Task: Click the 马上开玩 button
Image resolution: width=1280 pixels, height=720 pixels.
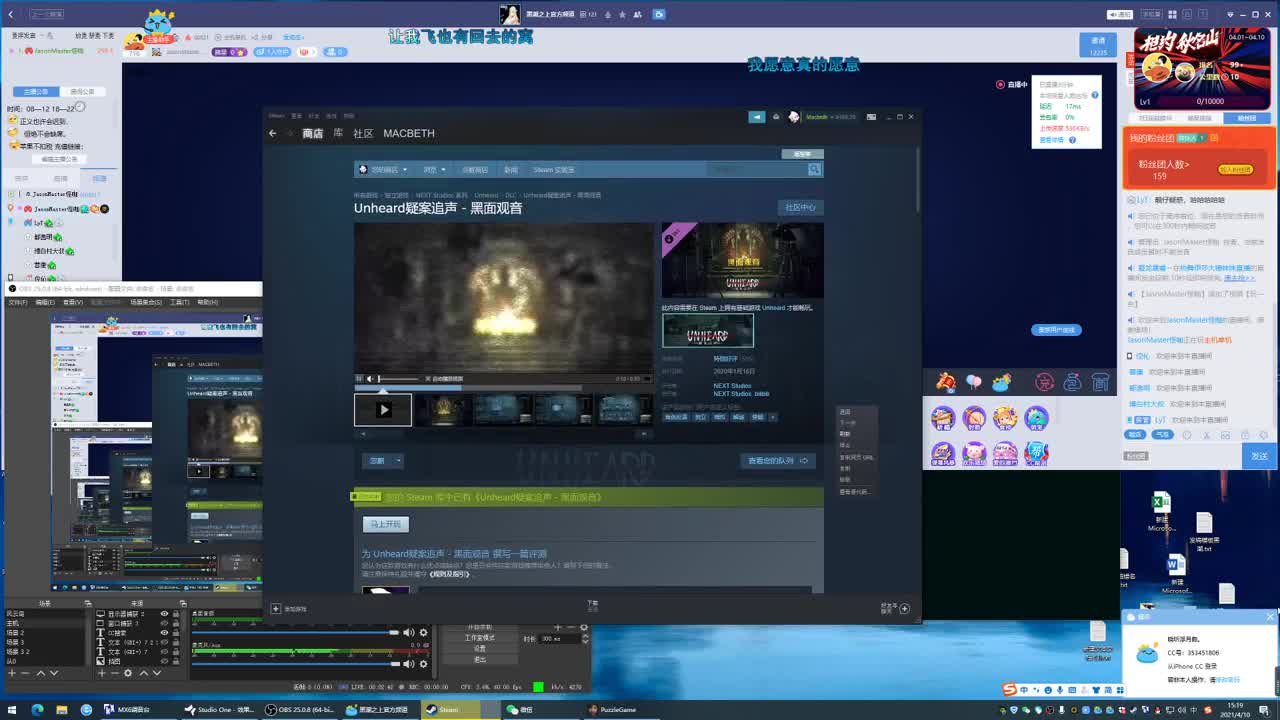Action: pos(385,524)
